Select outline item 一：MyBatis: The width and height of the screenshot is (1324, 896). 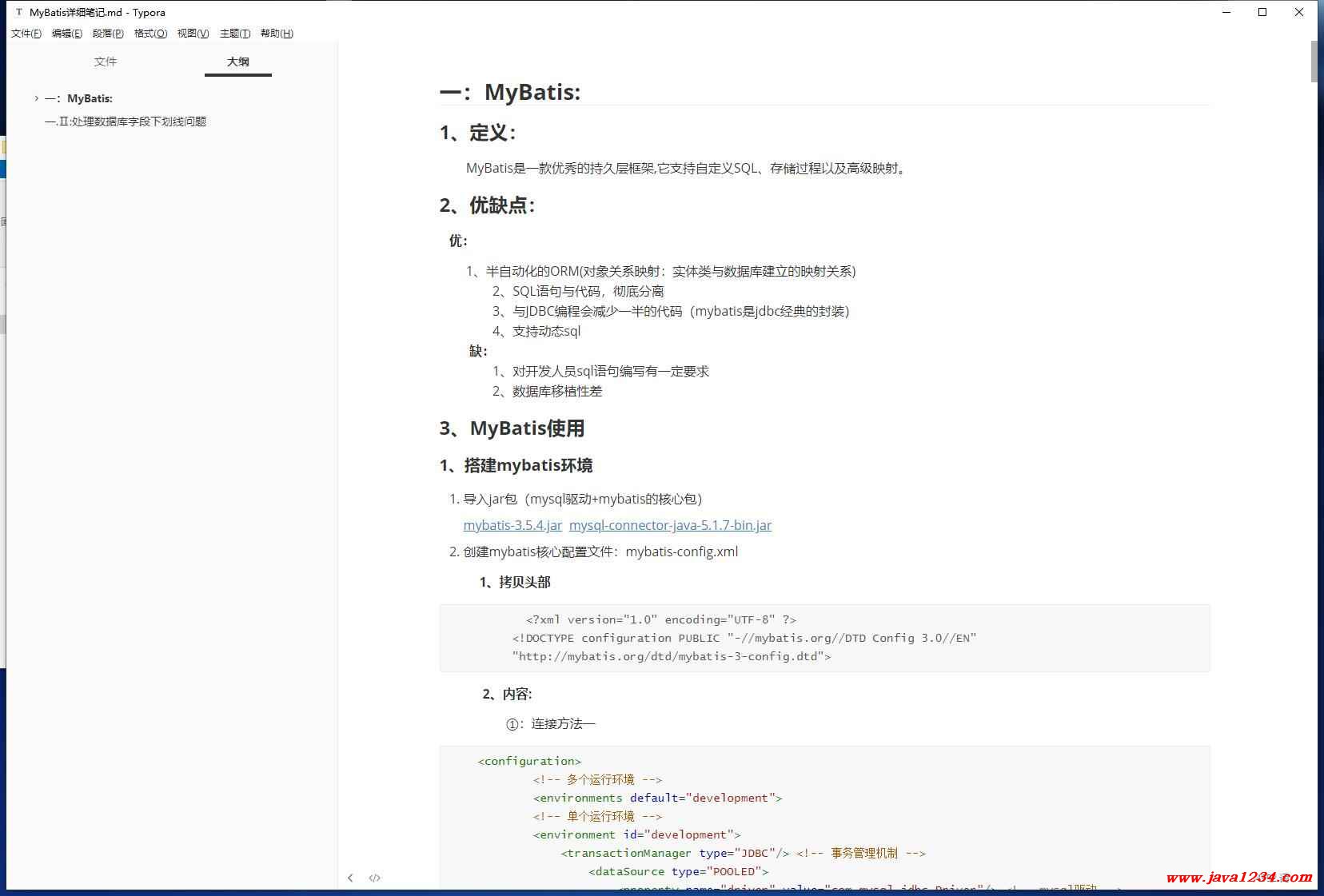[x=78, y=98]
